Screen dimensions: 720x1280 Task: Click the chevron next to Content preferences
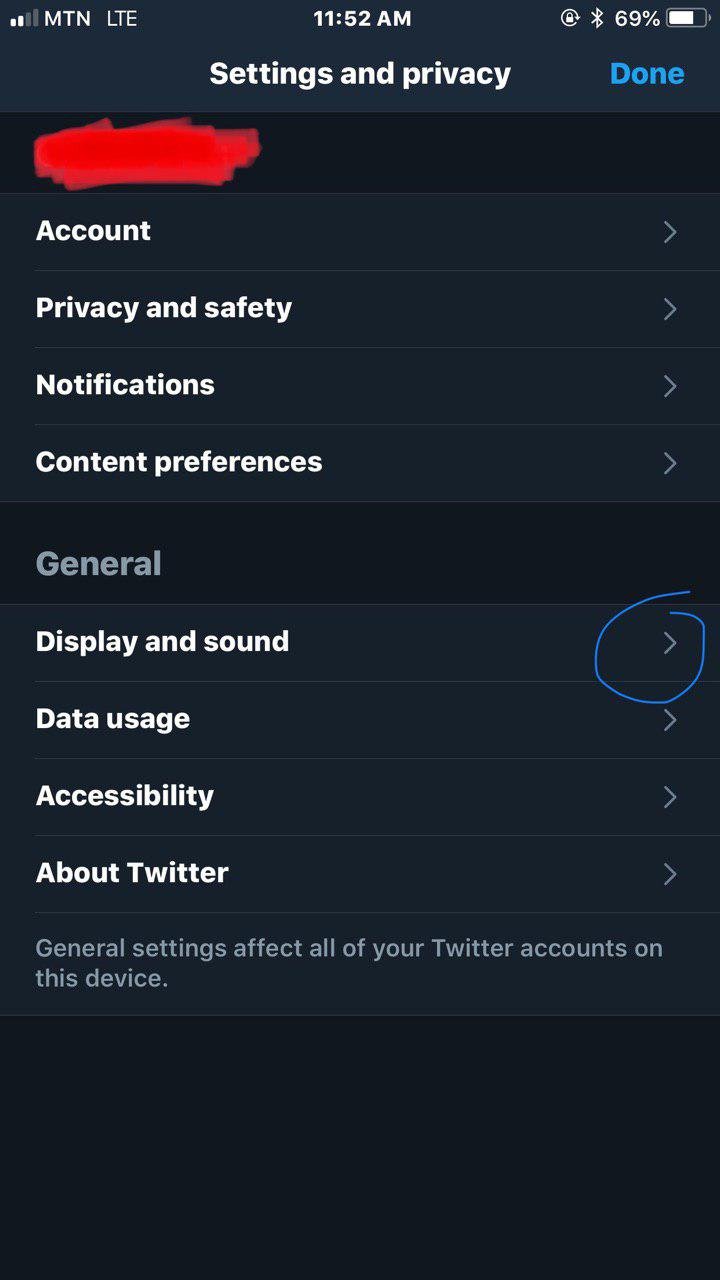click(670, 463)
